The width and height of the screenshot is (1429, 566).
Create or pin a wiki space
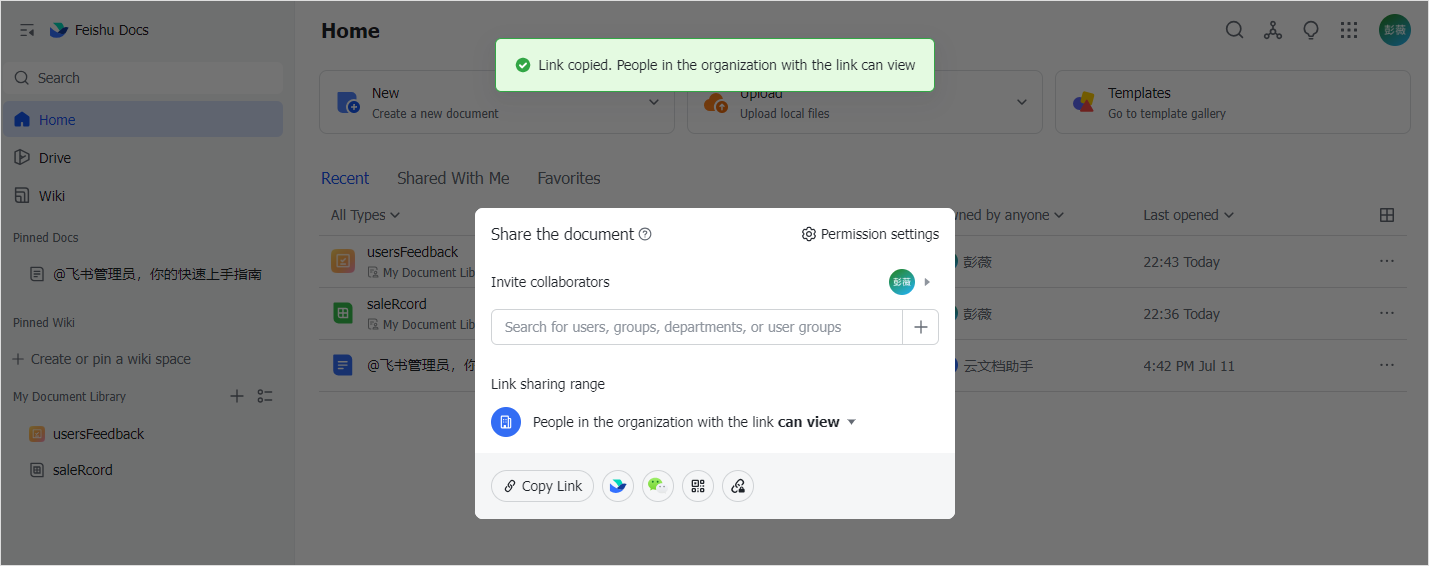(101, 359)
